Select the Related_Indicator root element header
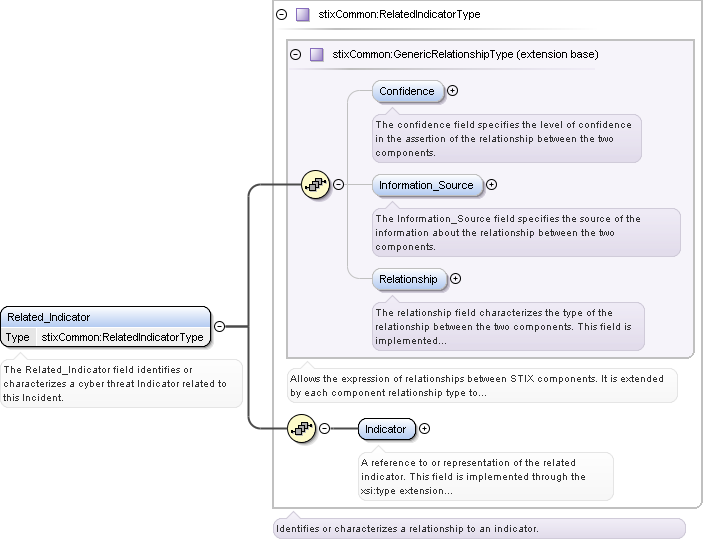This screenshot has height=542, width=704. click(105, 317)
